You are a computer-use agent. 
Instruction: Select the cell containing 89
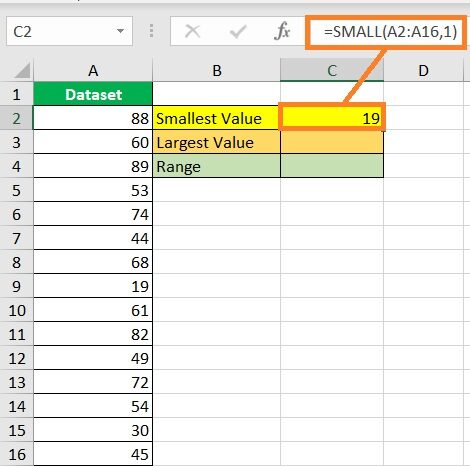coord(93,166)
